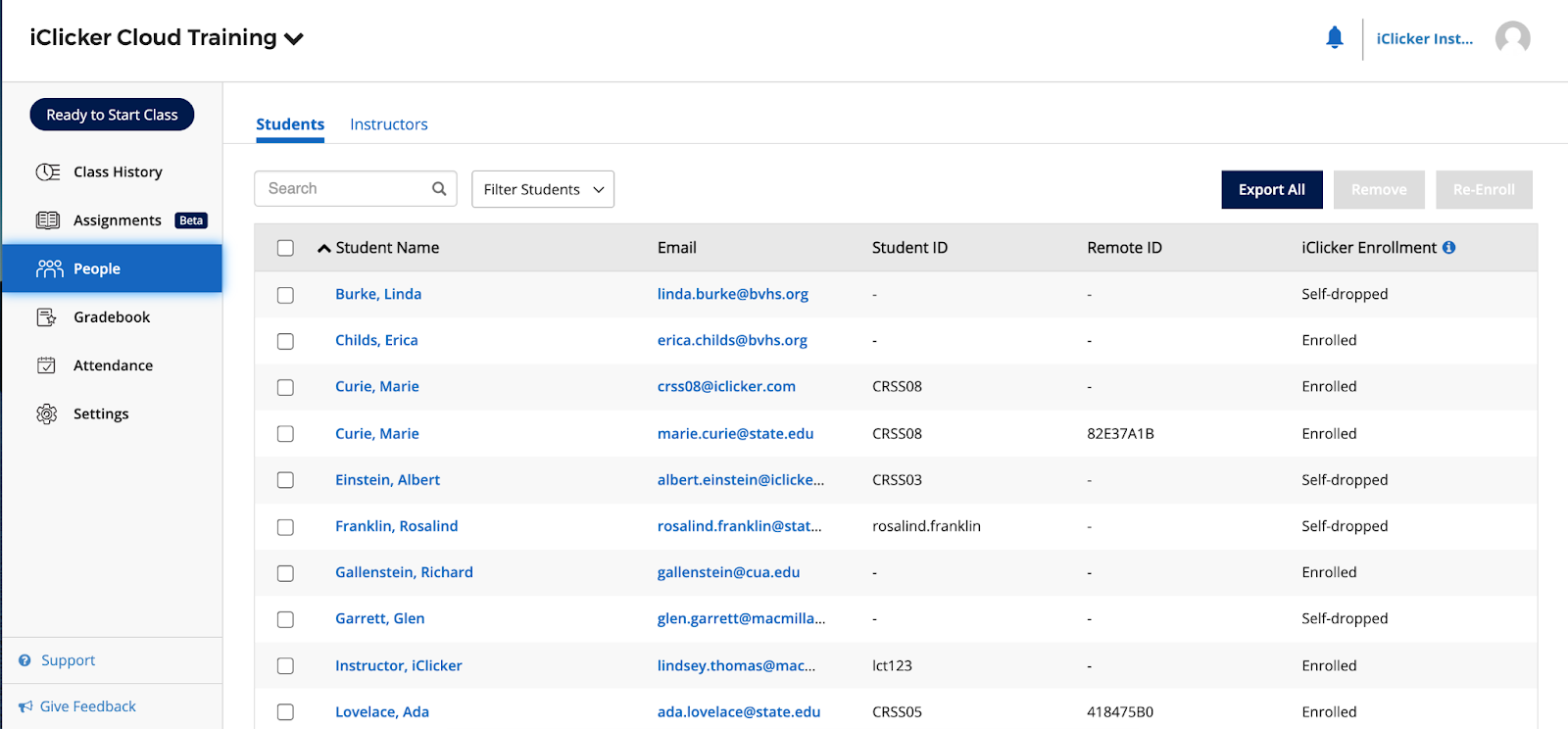This screenshot has width=1568, height=729.
Task: Click the Student ID column header
Action: click(909, 248)
